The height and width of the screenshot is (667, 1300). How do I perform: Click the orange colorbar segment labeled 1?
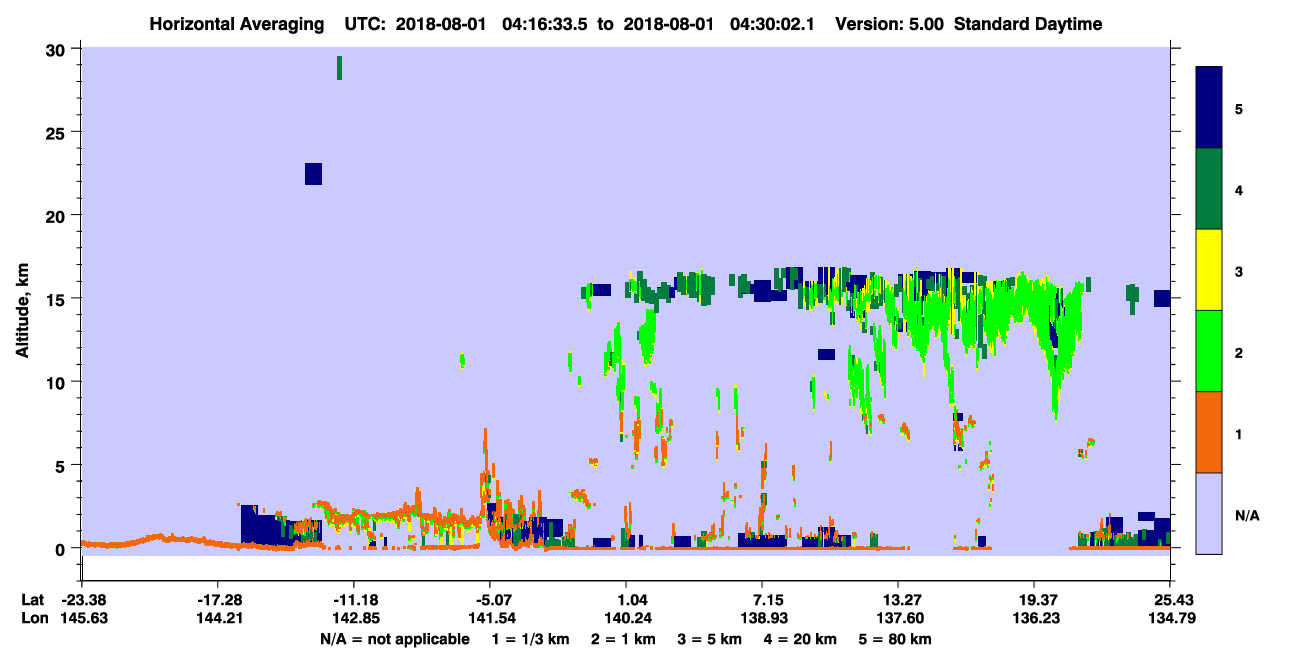[x=1209, y=432]
